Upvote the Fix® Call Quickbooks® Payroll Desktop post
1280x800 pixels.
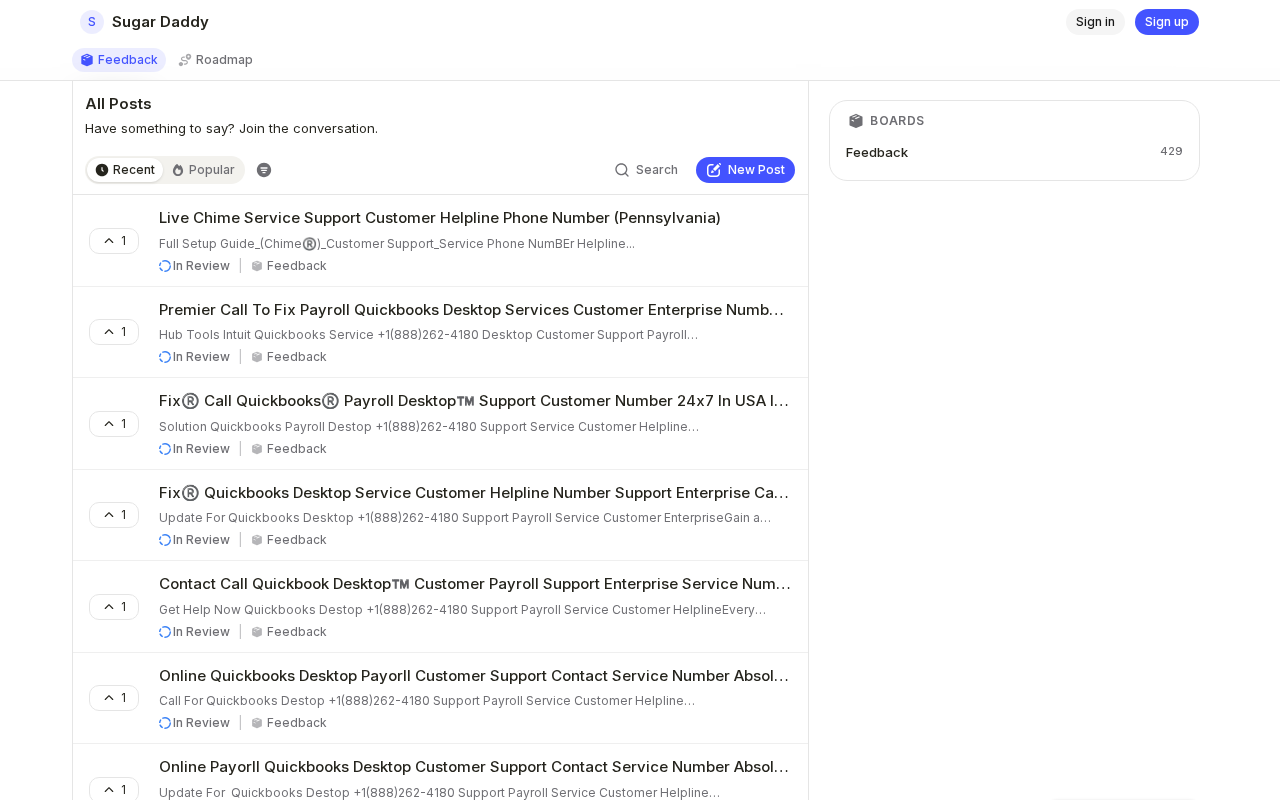point(114,424)
